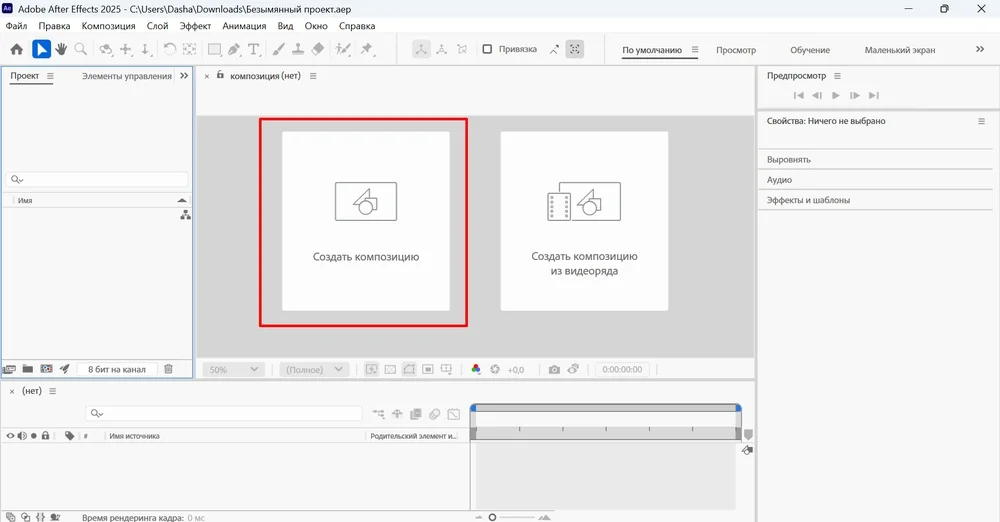Click the Home icon in toolbar

coord(17,49)
